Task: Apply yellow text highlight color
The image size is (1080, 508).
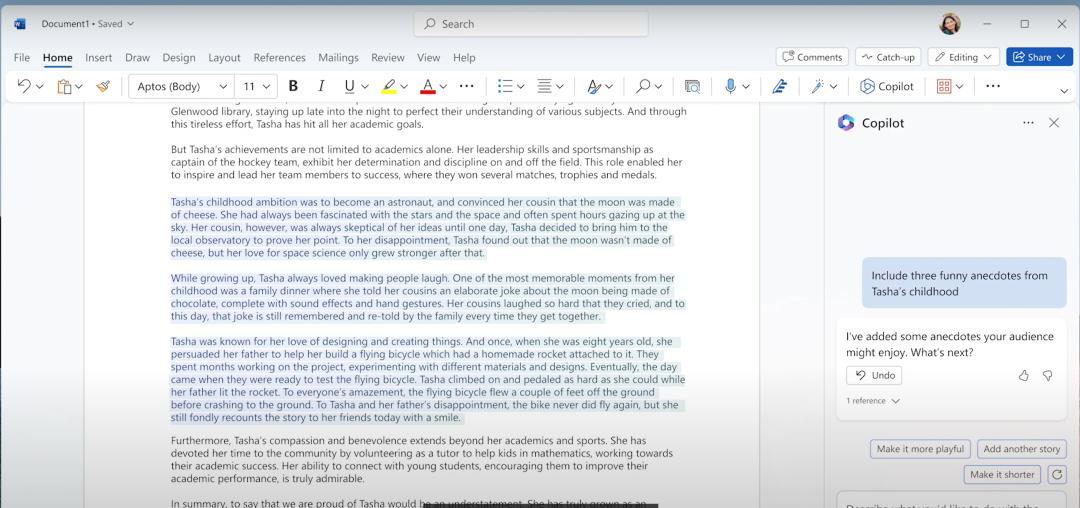Action: coord(388,86)
